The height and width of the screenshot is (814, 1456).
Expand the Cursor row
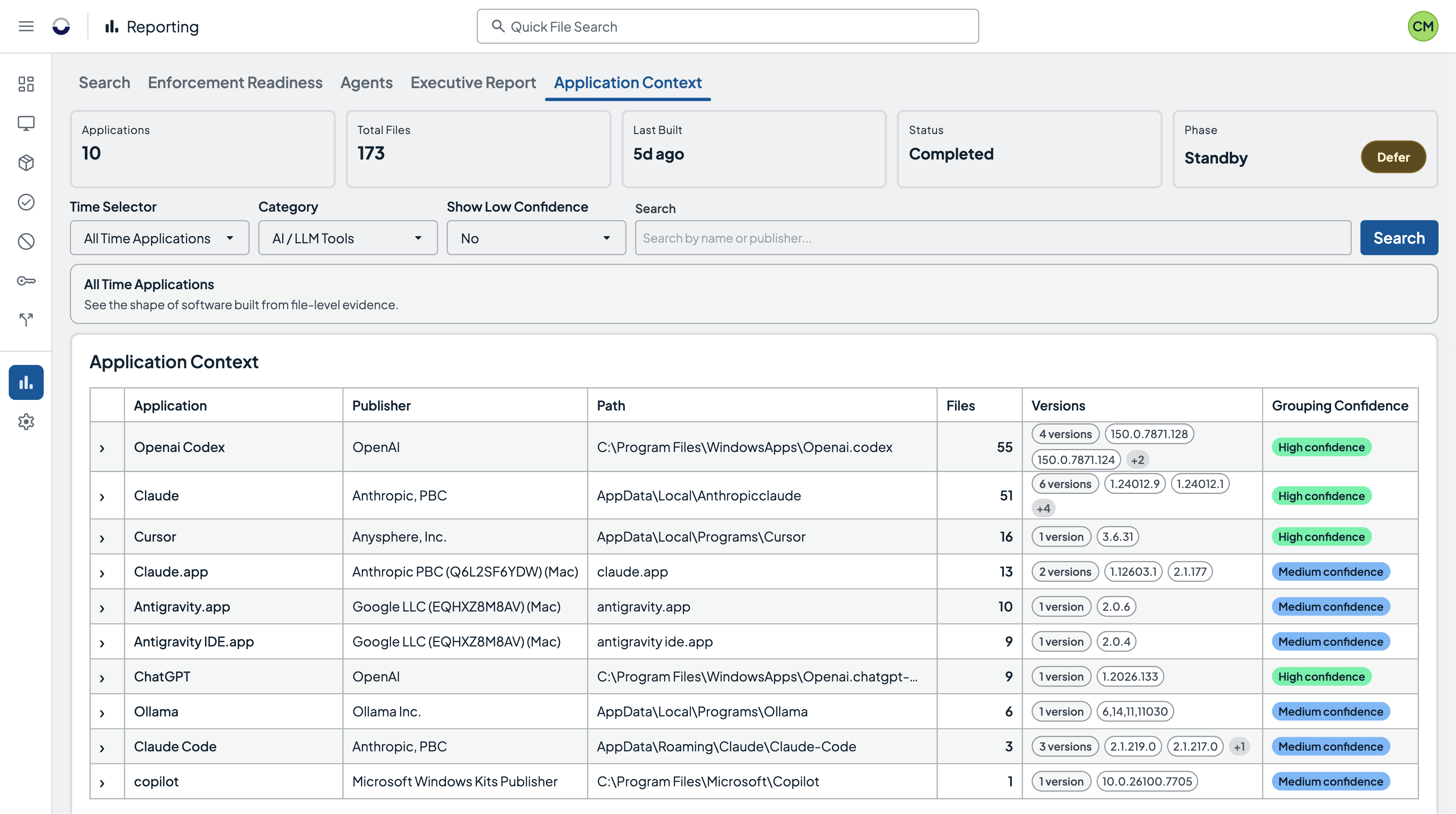click(x=102, y=538)
